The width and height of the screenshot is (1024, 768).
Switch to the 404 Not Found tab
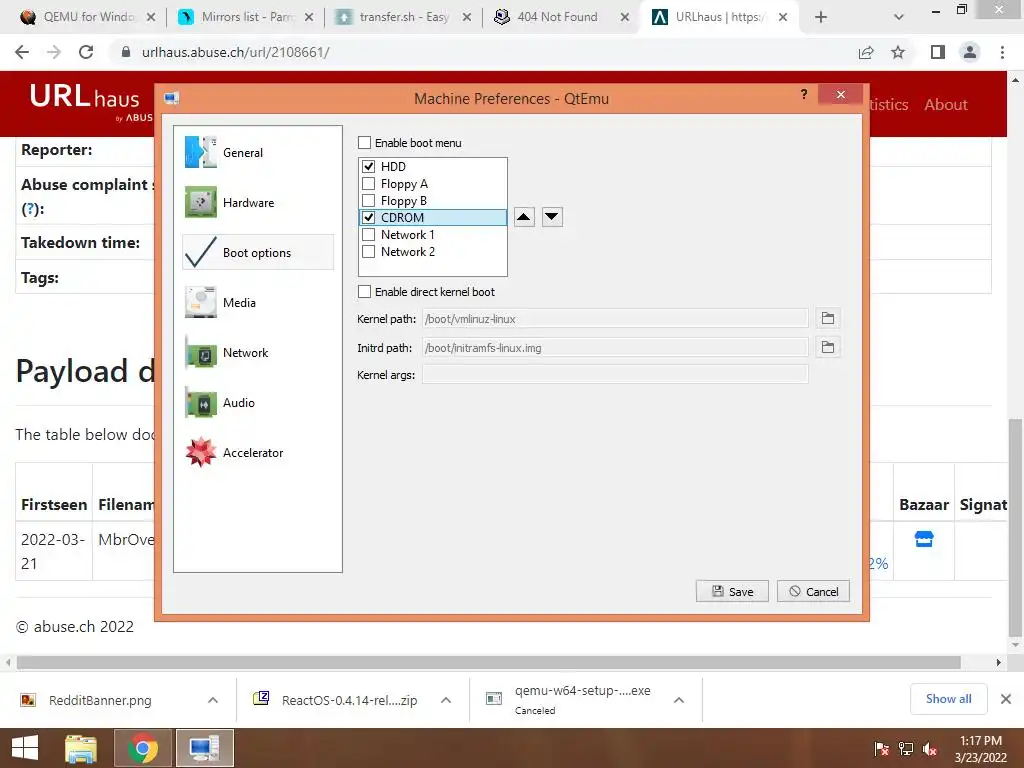pyautogui.click(x=556, y=17)
